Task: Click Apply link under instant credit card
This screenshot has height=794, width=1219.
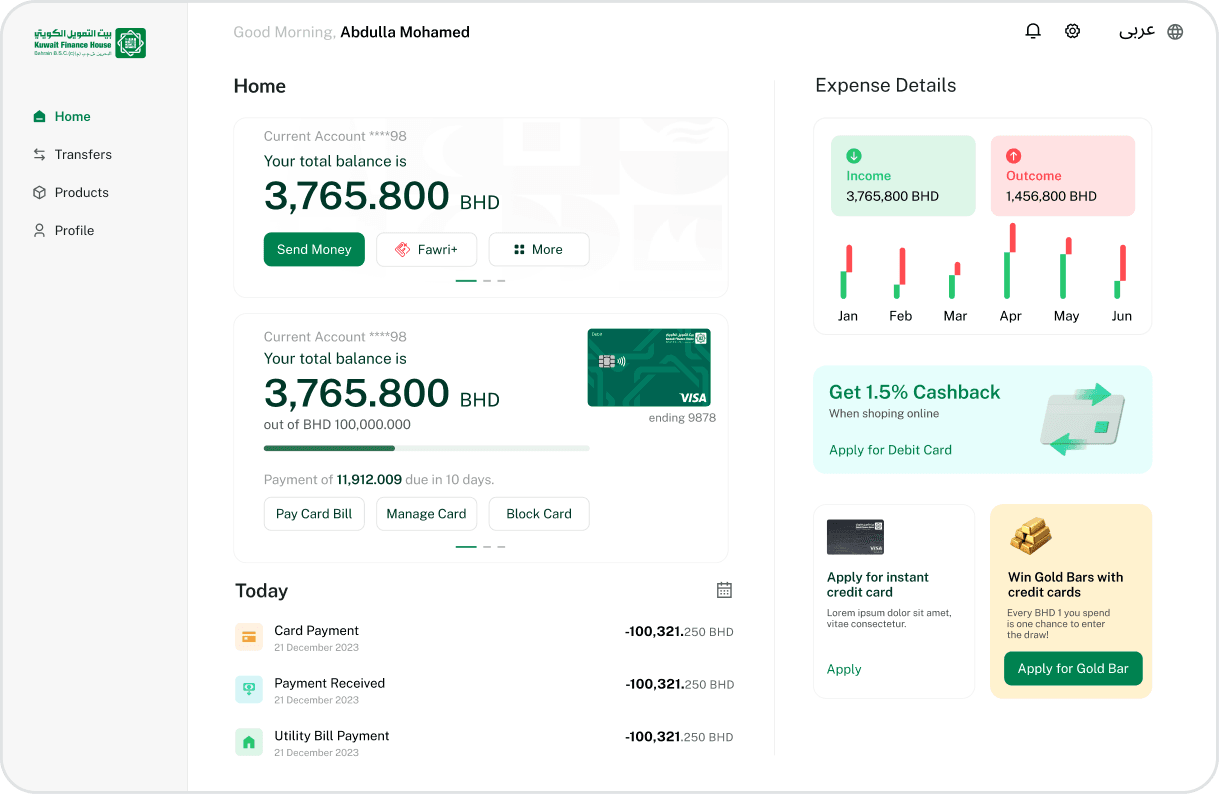Action: pyautogui.click(x=844, y=669)
